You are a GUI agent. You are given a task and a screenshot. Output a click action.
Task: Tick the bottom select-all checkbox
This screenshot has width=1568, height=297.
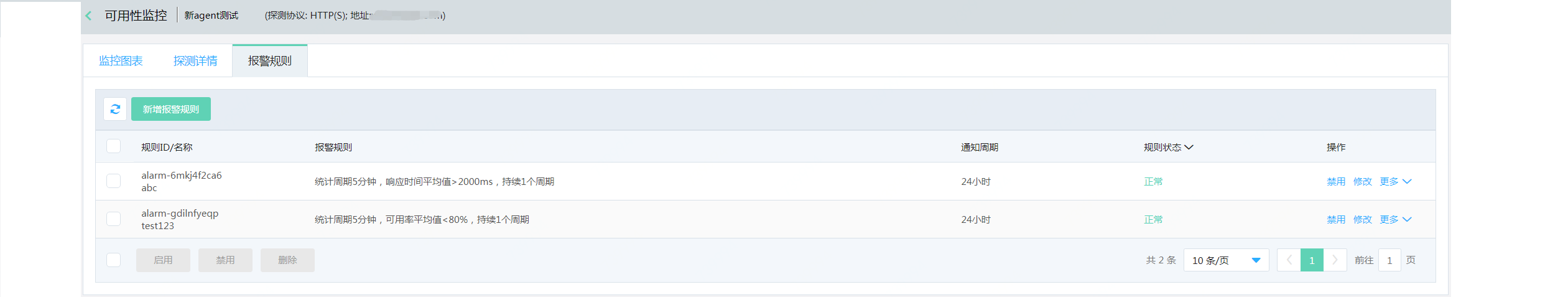click(x=113, y=260)
